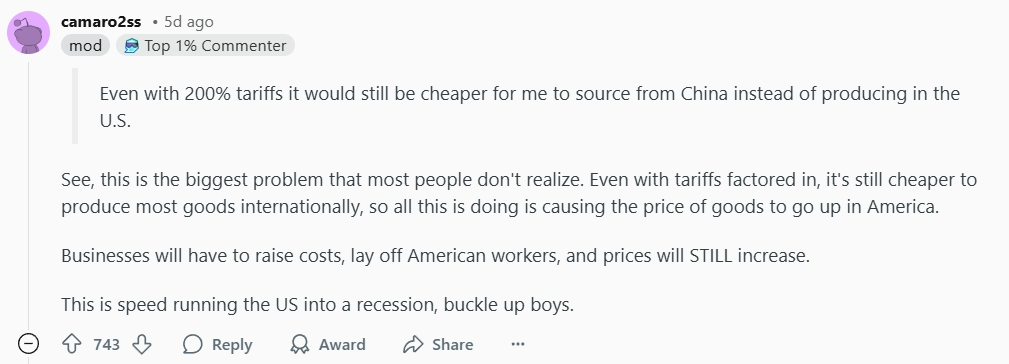The image size is (1009, 364).
Task: Click the Share arrow icon
Action: [412, 344]
